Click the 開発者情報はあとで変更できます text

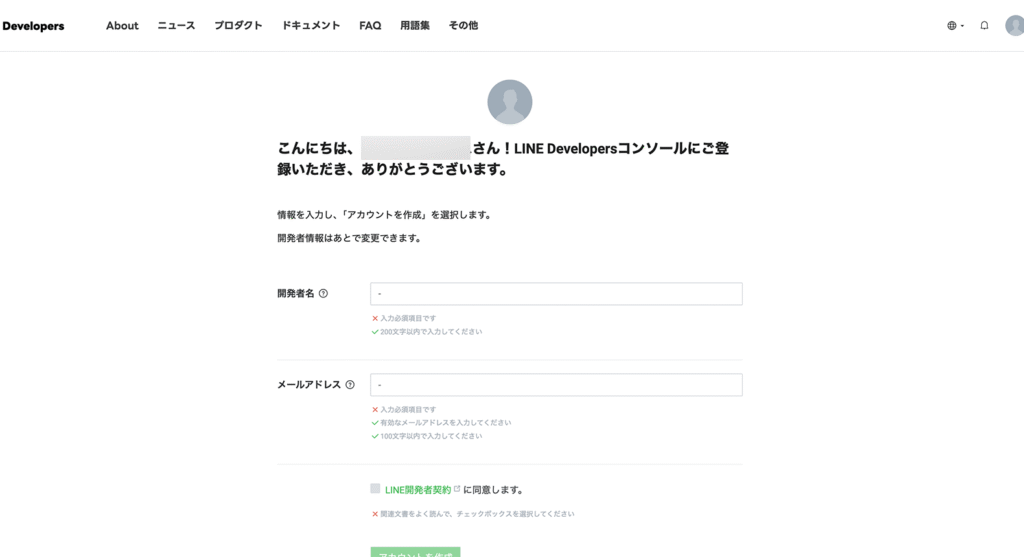[x=349, y=238]
